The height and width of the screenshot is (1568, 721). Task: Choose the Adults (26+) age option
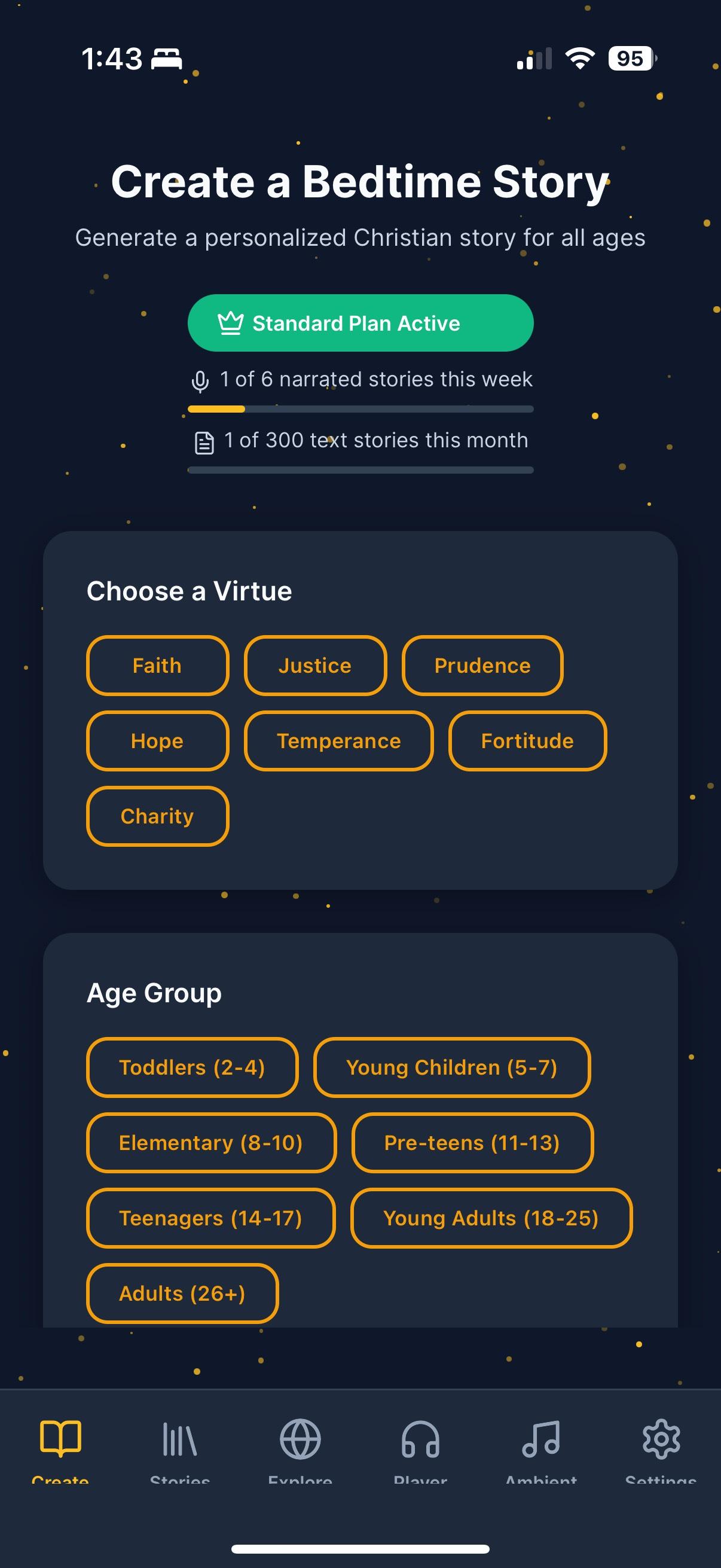[182, 1294]
